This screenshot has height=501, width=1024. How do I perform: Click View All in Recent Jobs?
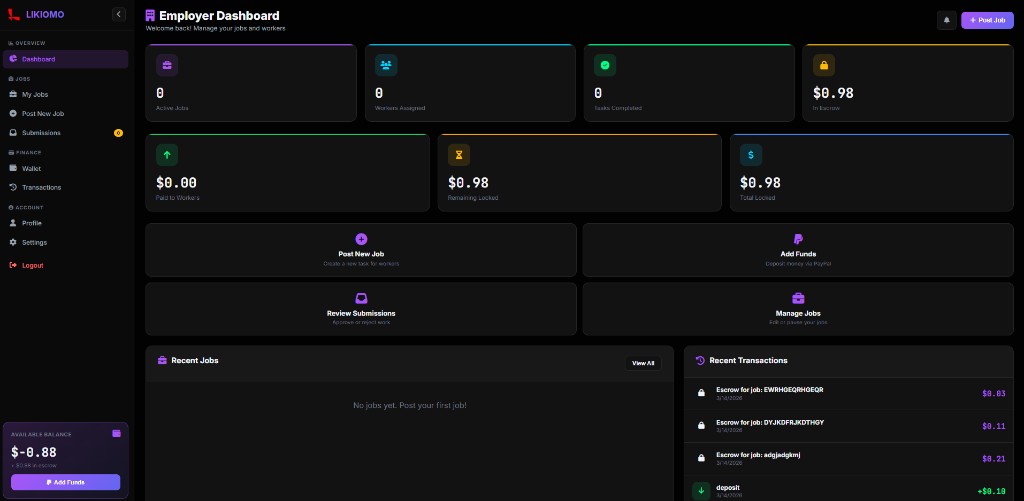[643, 363]
